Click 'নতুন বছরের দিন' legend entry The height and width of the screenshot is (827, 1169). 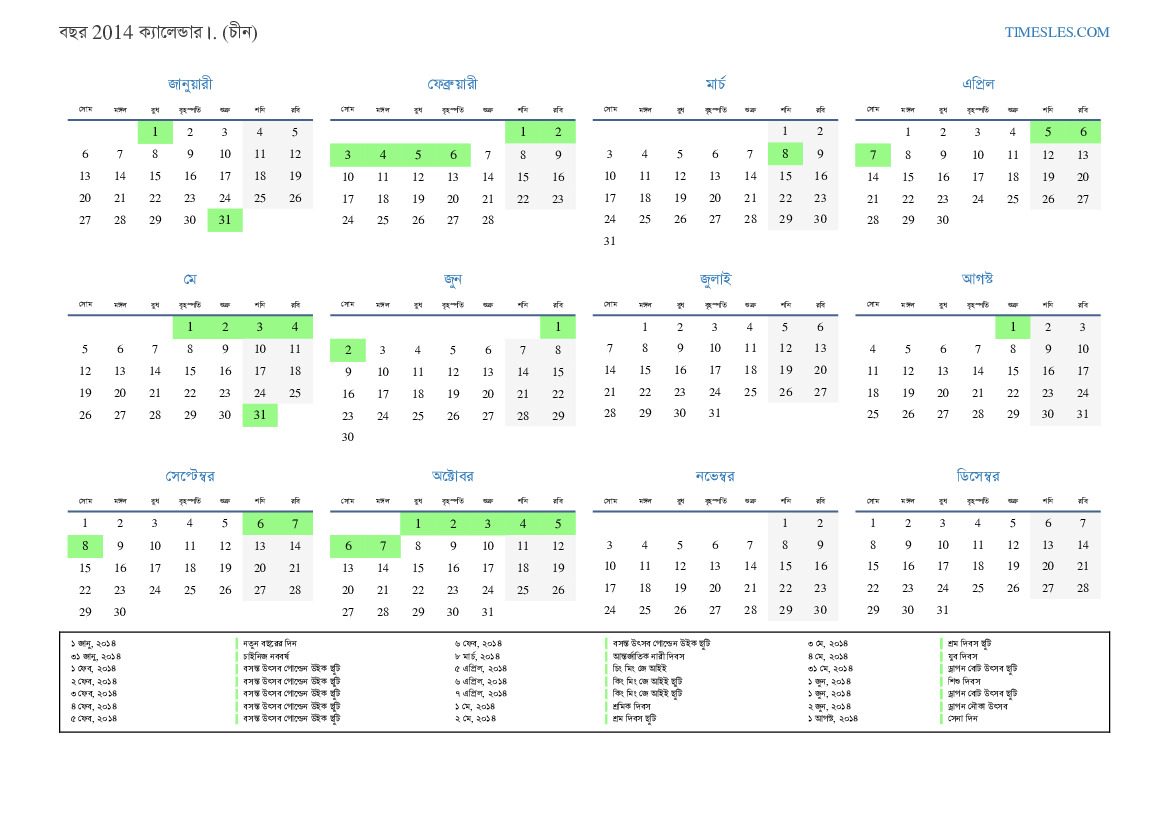pos(270,642)
